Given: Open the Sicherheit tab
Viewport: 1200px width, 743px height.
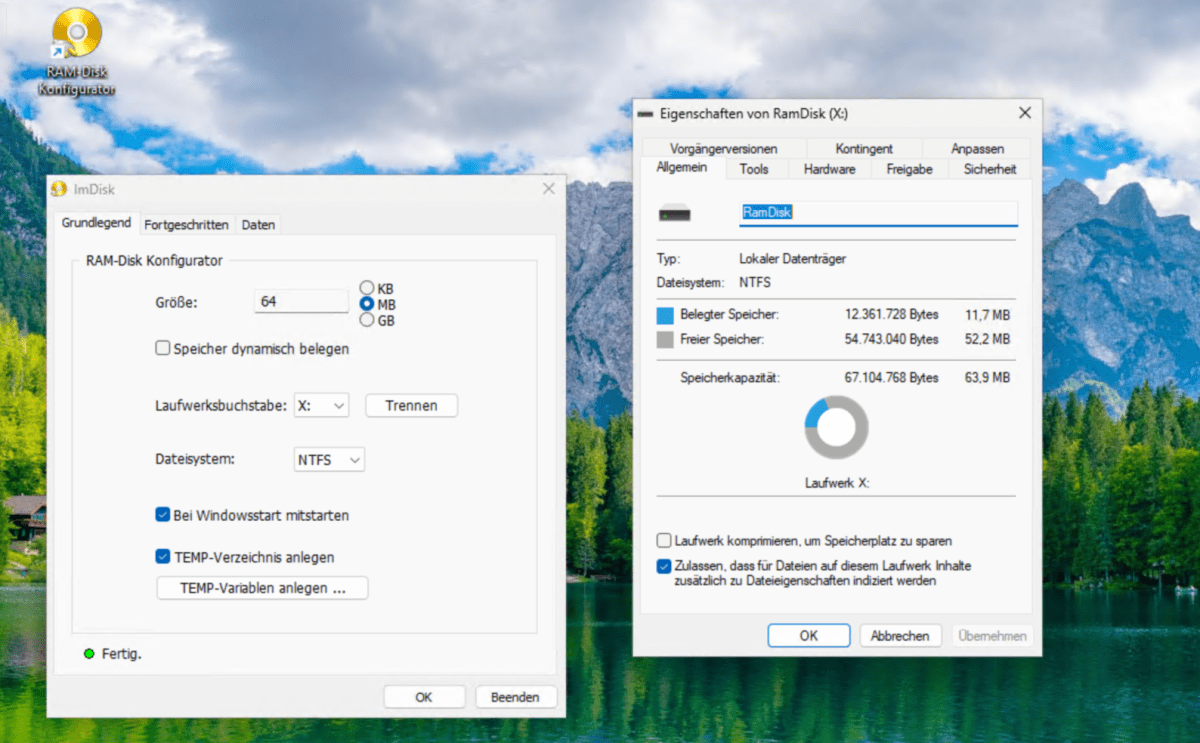Looking at the screenshot, I should (988, 169).
